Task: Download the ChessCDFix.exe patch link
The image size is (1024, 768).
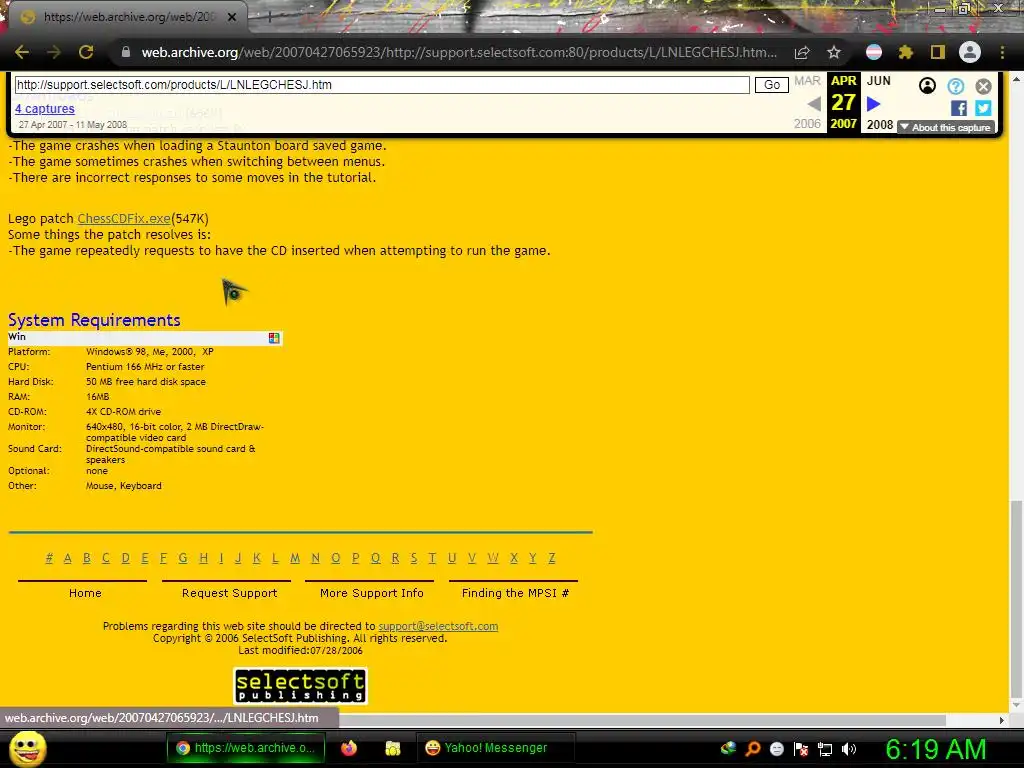Action: tap(124, 219)
